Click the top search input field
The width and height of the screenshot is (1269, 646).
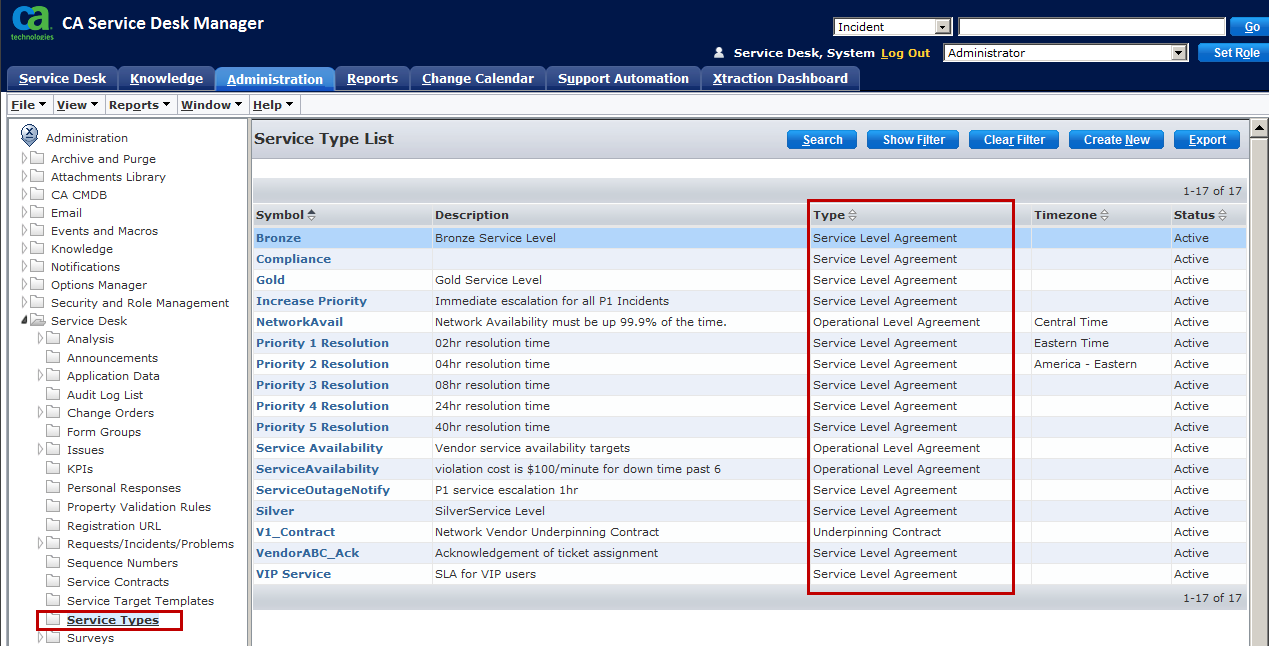click(x=1092, y=27)
